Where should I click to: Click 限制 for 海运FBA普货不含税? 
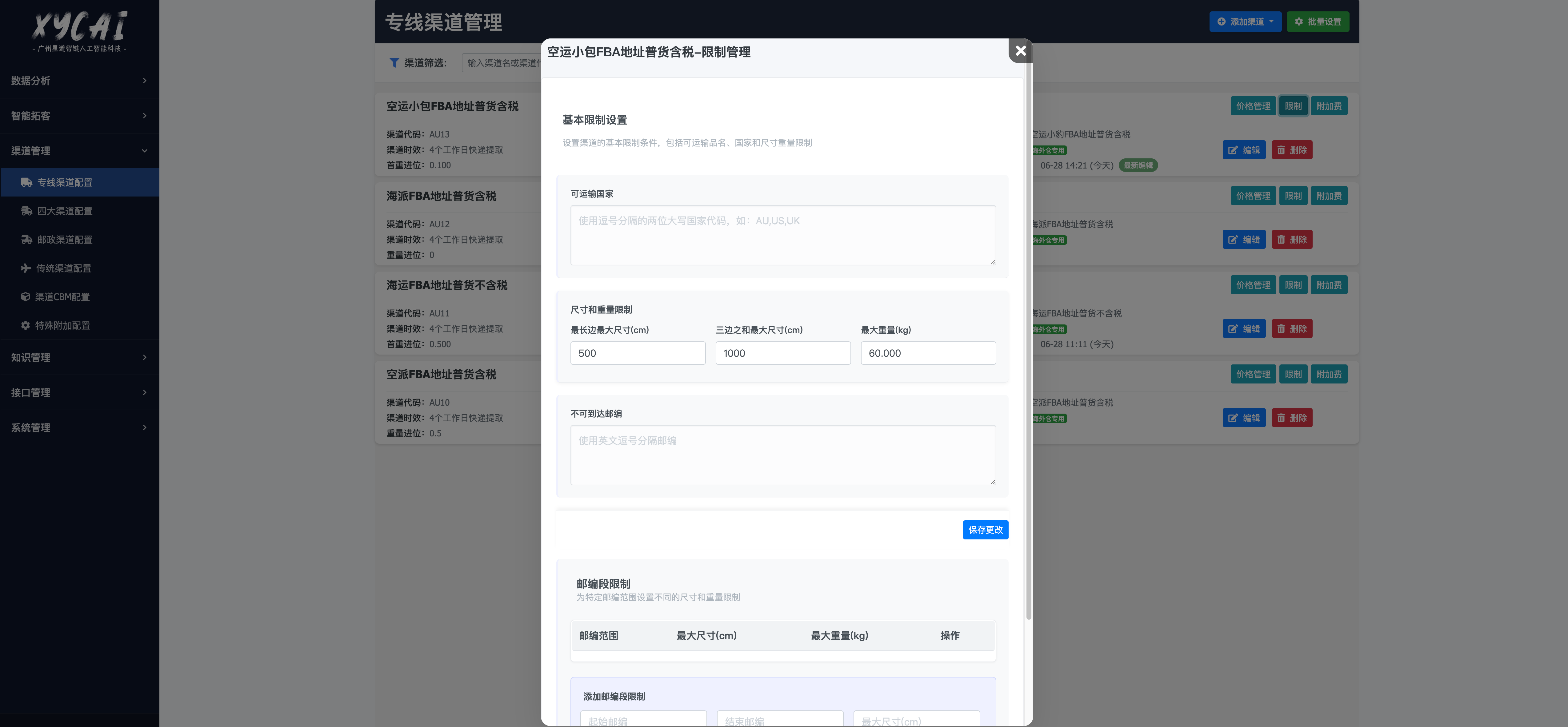1294,285
